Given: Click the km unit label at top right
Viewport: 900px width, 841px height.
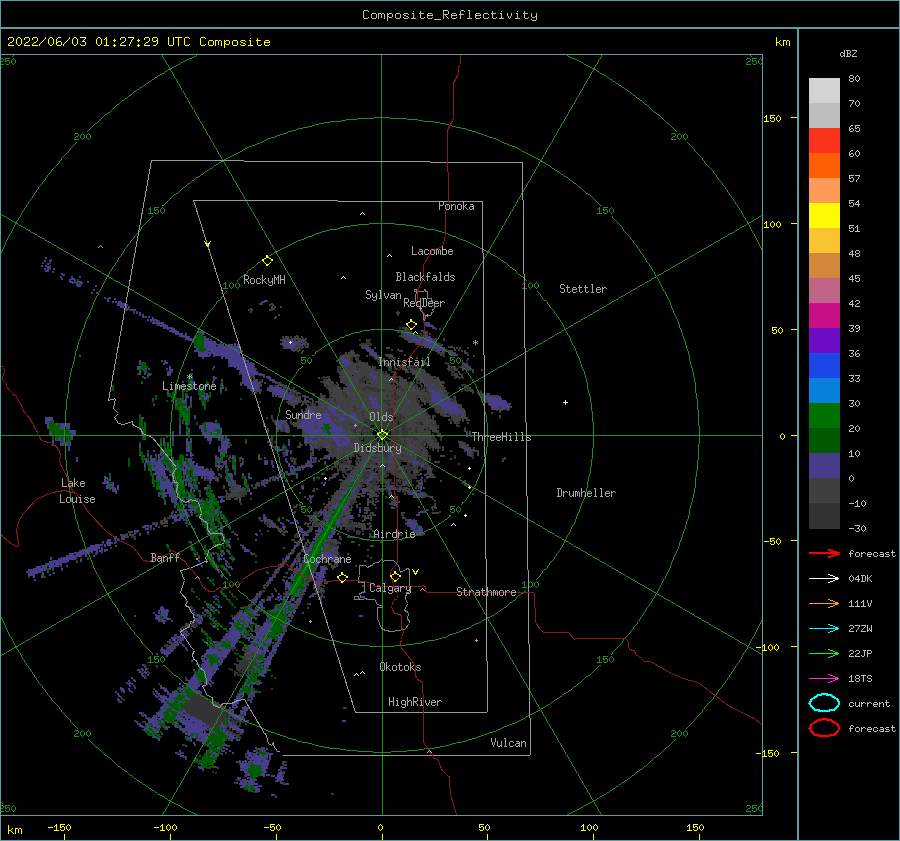Looking at the screenshot, I should pos(782,42).
